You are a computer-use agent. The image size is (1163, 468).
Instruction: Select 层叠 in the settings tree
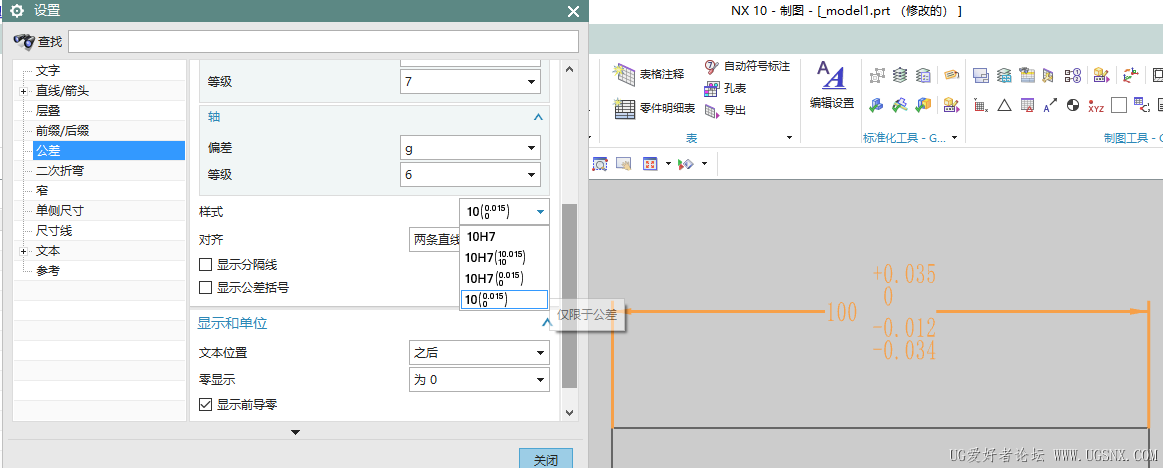coord(48,111)
